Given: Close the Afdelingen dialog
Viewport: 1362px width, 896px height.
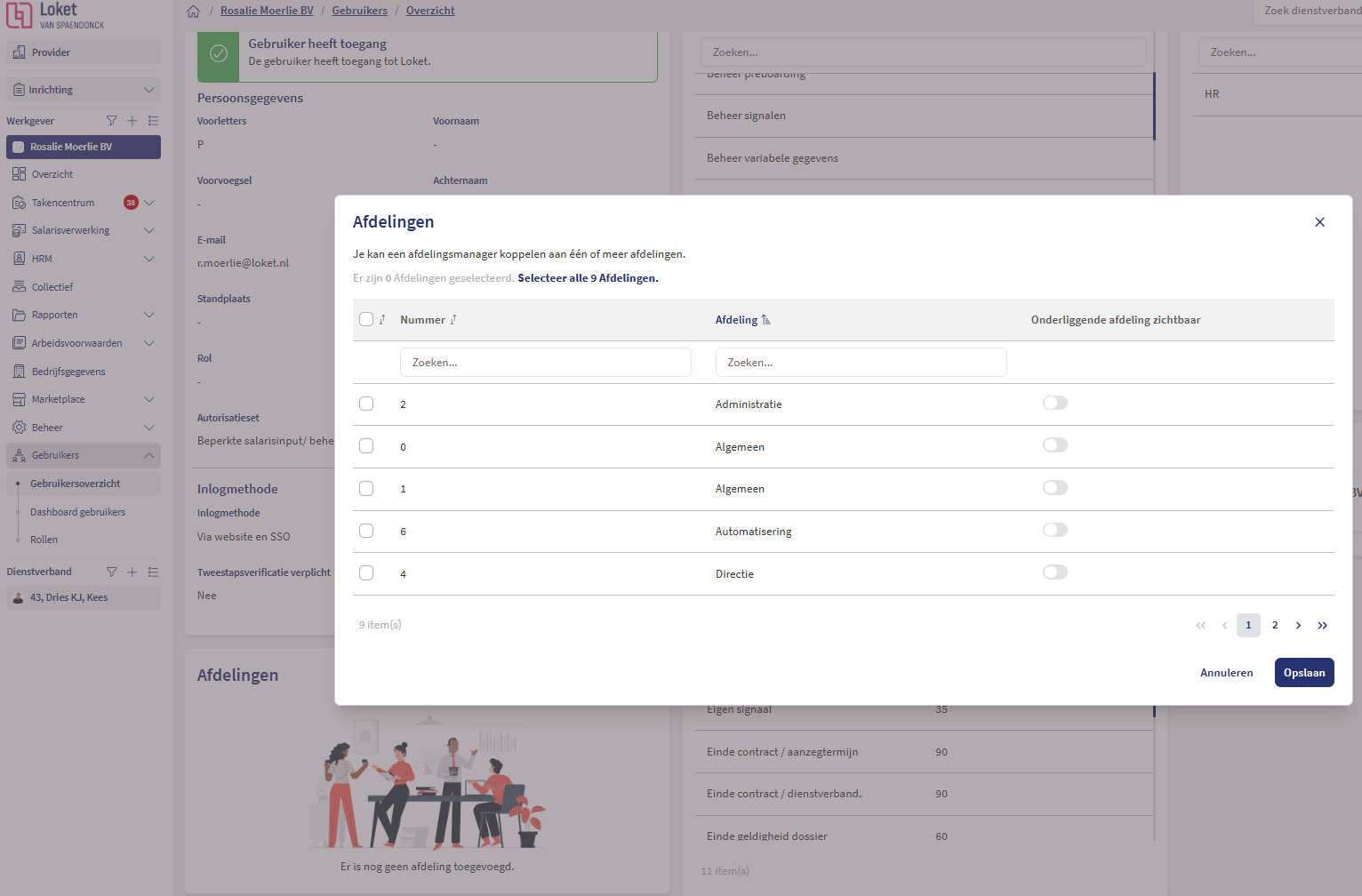Looking at the screenshot, I should pos(1319,222).
